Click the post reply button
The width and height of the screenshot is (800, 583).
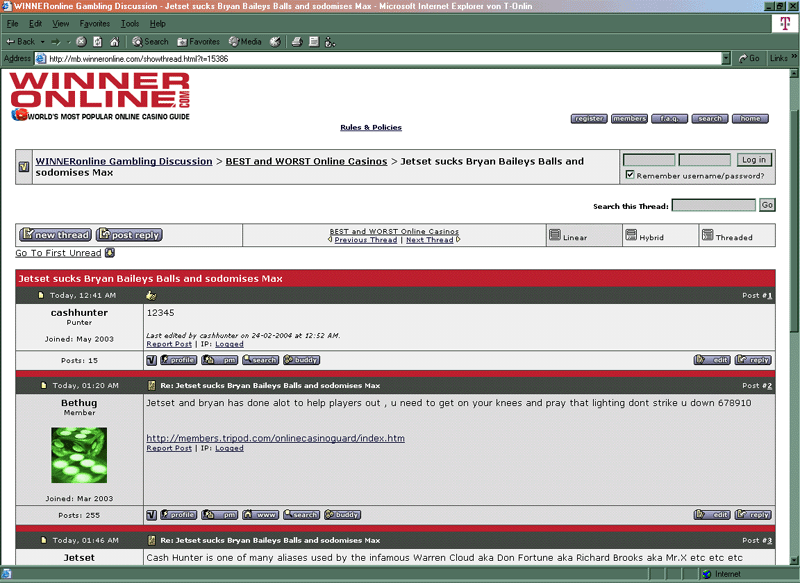[x=129, y=235]
